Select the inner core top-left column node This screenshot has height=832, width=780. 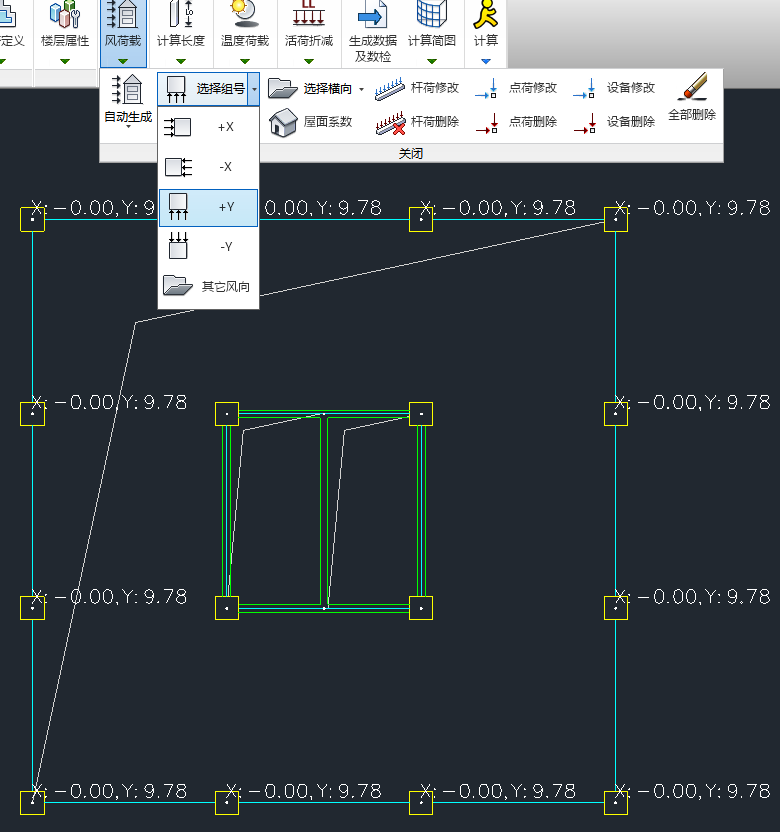tap(227, 414)
